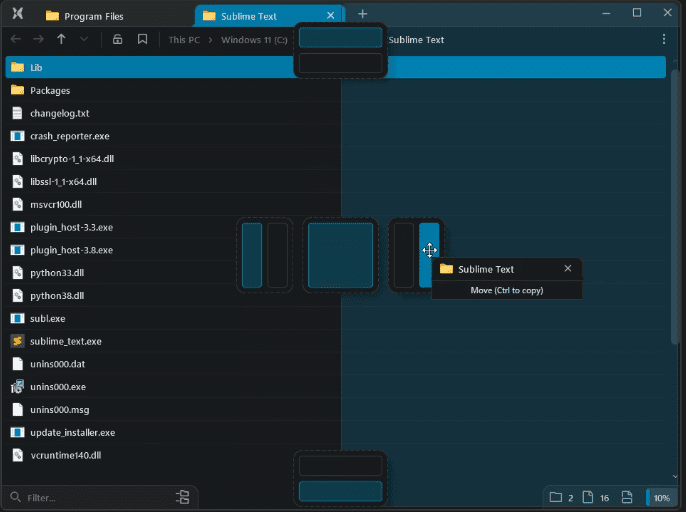
Task: Click the sublime_text.exe file icon
Action: 18,341
